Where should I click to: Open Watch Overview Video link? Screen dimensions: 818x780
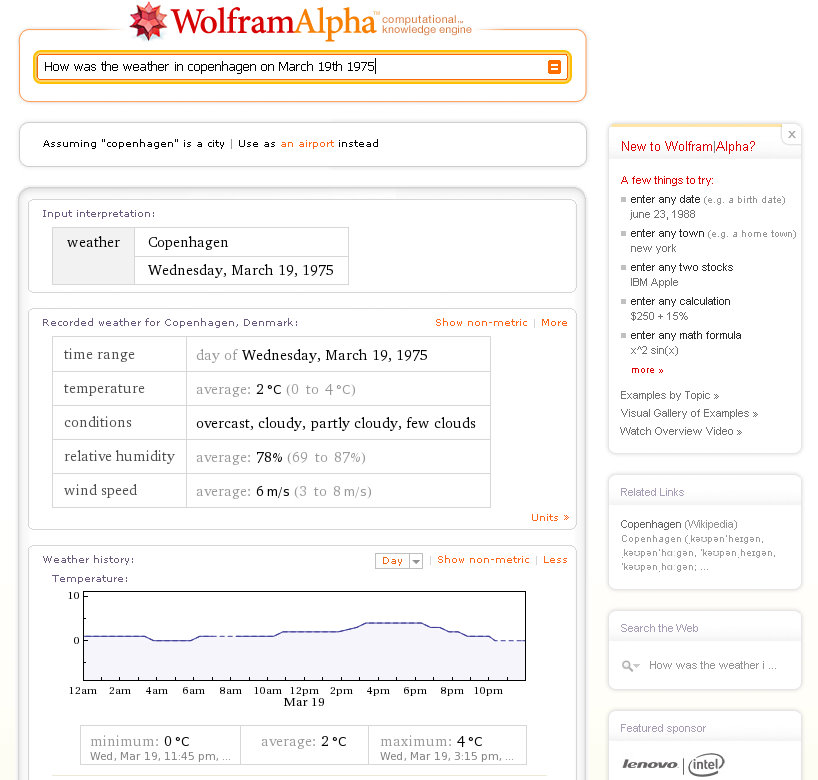680,431
